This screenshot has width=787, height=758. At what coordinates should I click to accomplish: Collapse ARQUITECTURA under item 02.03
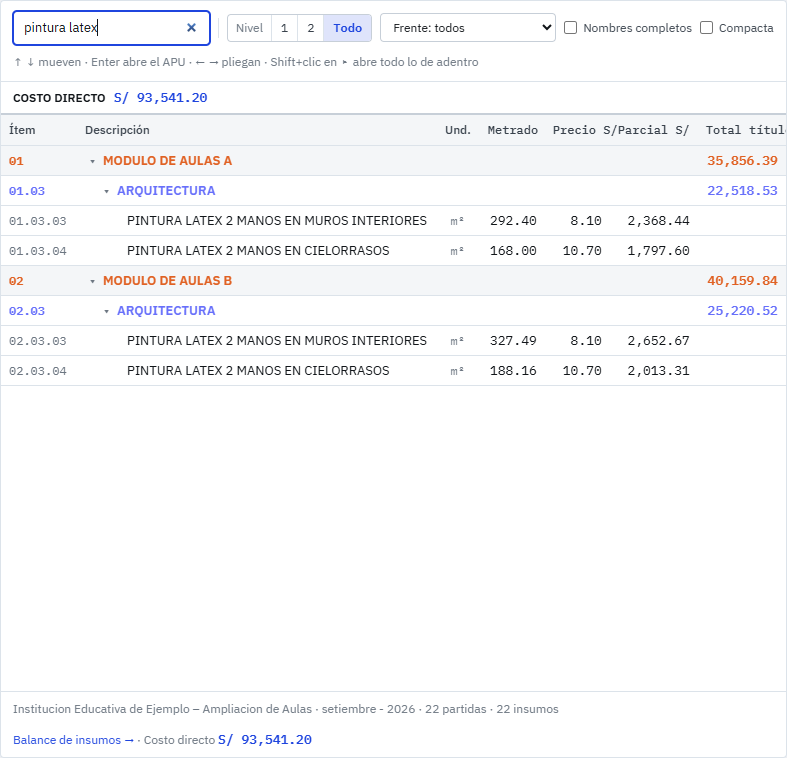(106, 311)
